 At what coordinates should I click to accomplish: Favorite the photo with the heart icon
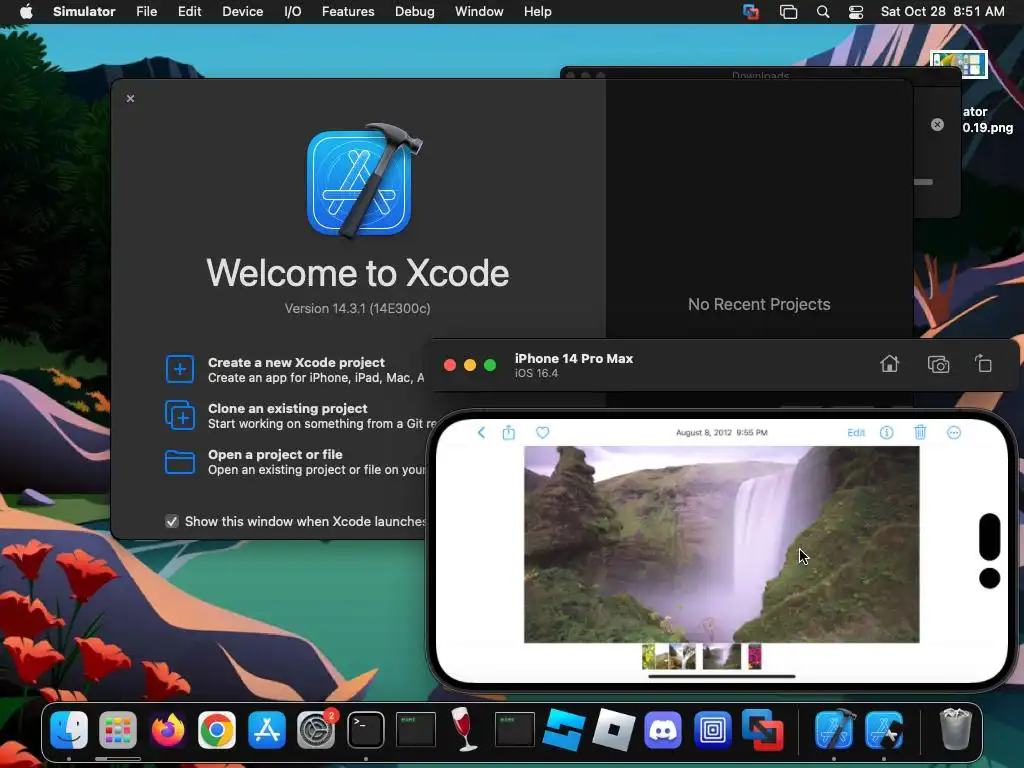point(543,432)
